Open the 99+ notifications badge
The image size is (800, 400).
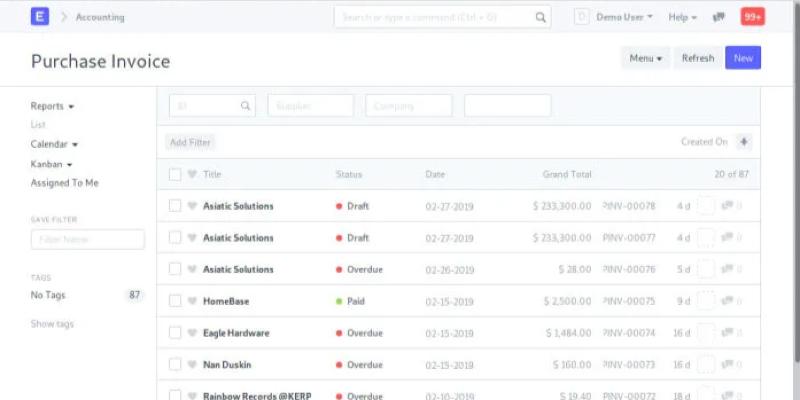coord(752,17)
